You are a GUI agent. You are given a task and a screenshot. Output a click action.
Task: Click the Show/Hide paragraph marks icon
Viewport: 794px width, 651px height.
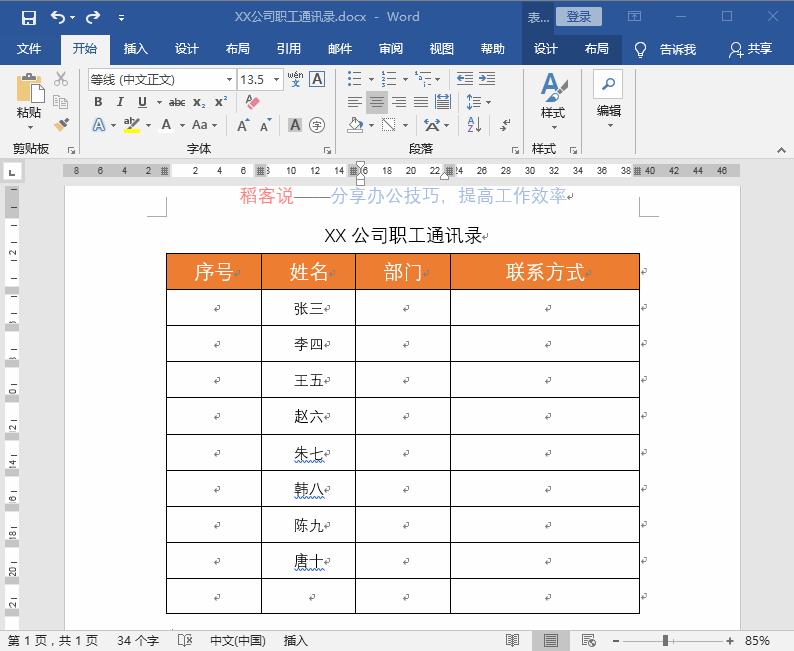coord(505,125)
